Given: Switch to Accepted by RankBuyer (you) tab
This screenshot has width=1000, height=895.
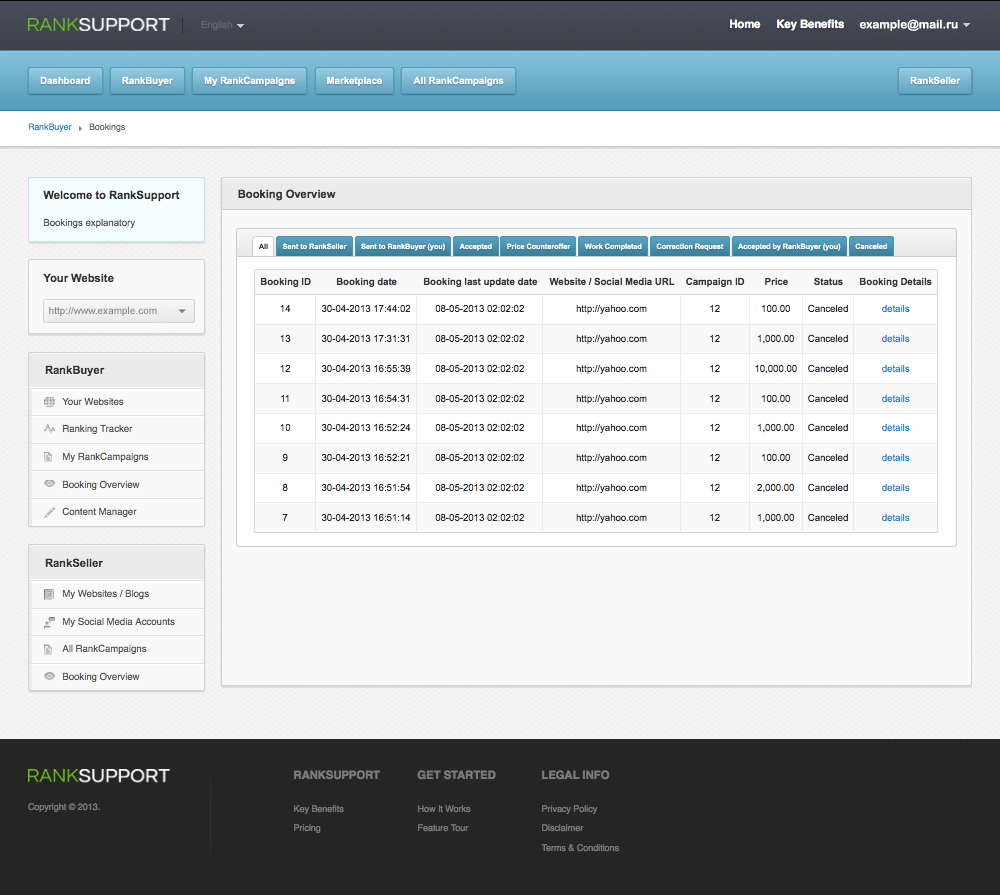Looking at the screenshot, I should click(789, 246).
